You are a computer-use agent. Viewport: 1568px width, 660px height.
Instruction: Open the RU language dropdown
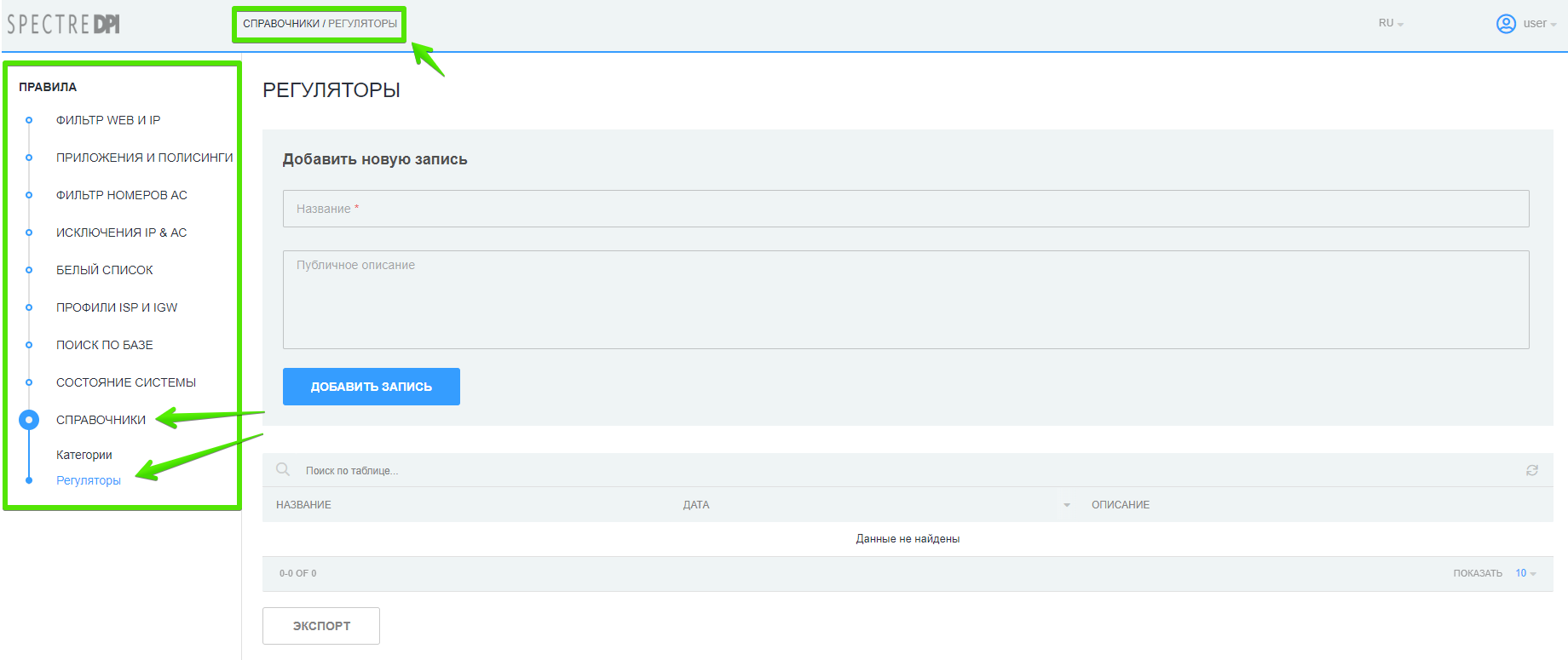pos(1390,24)
